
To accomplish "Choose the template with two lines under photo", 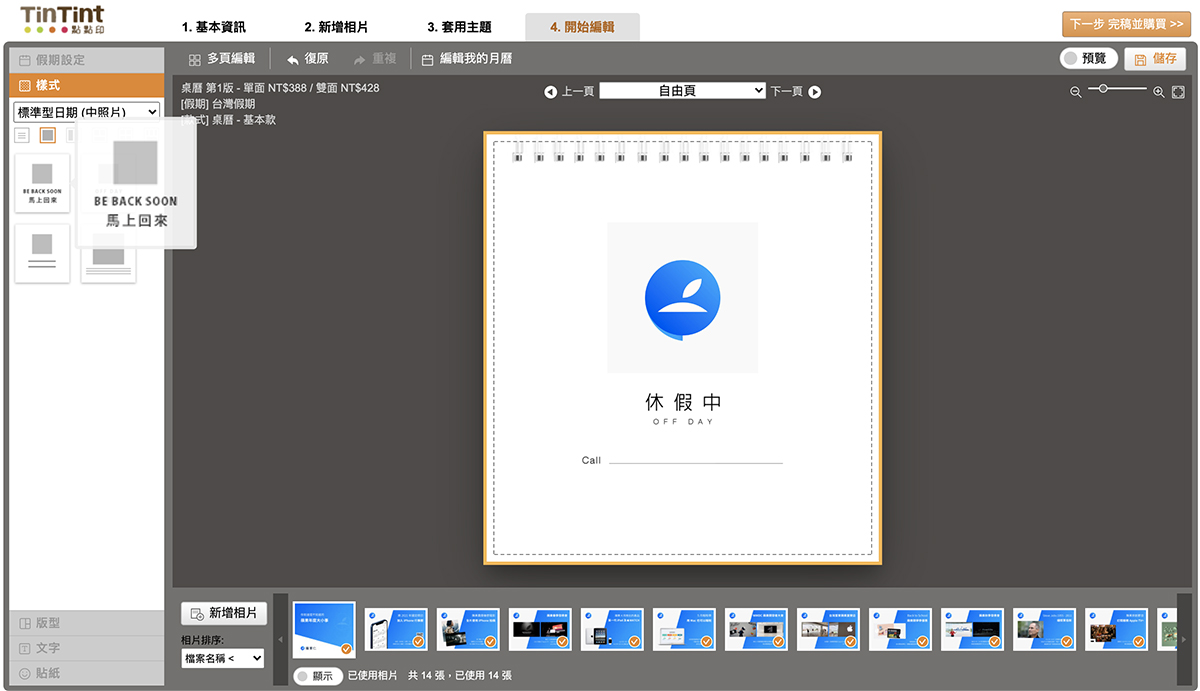I will [x=42, y=253].
